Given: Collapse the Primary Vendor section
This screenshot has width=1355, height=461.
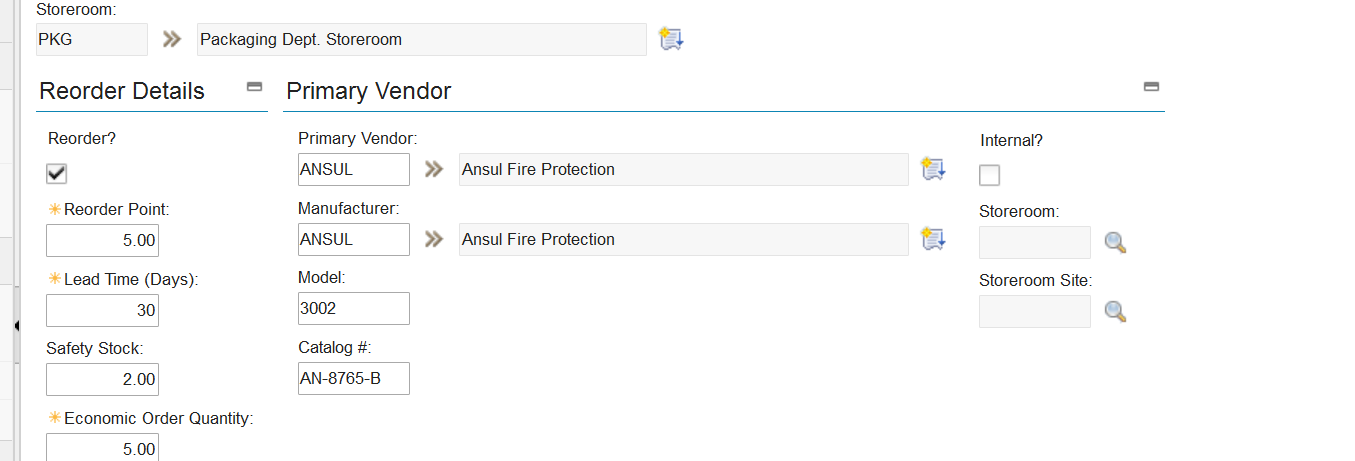Looking at the screenshot, I should tap(1151, 87).
